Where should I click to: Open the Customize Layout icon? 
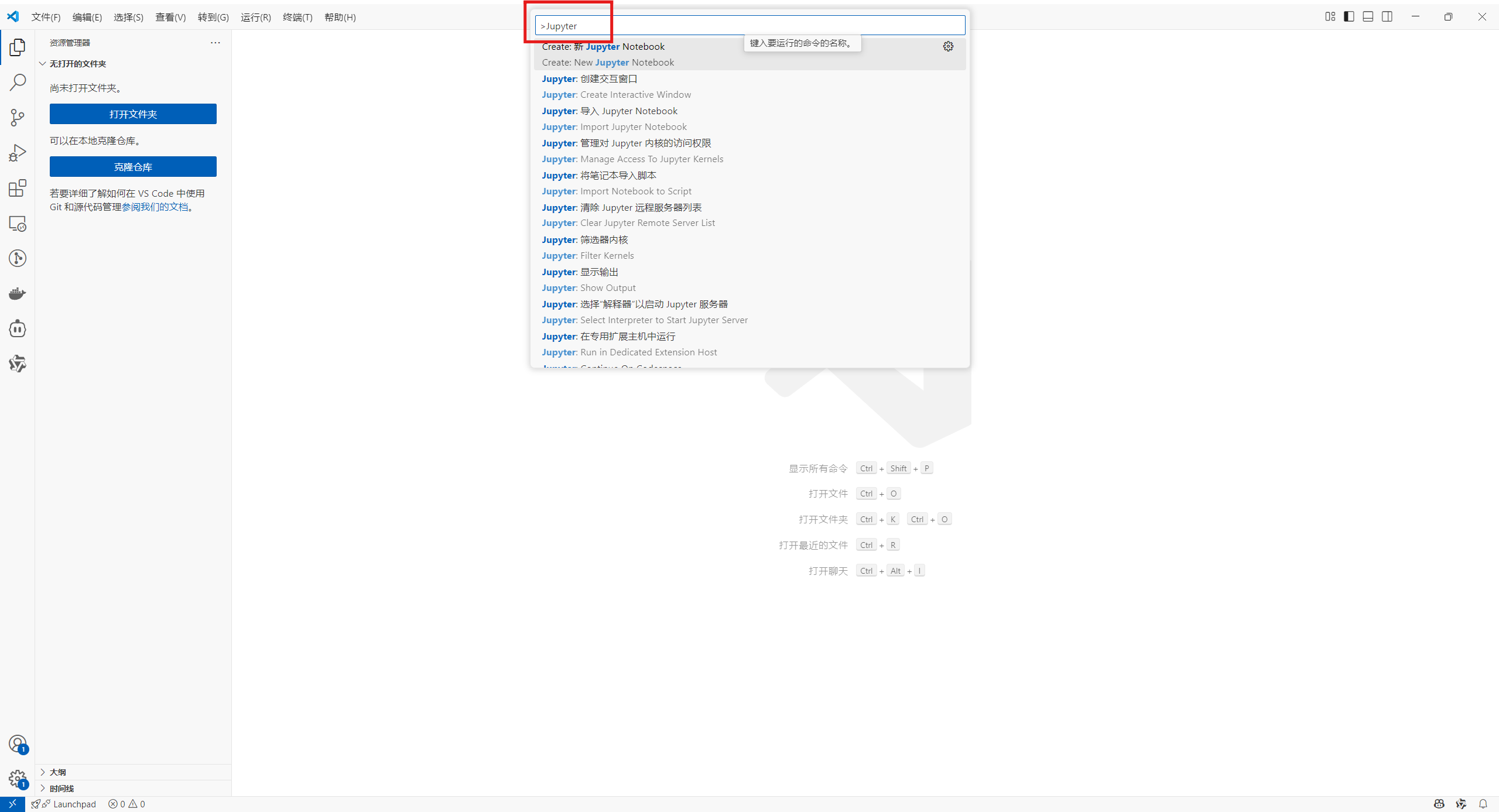click(x=1330, y=16)
